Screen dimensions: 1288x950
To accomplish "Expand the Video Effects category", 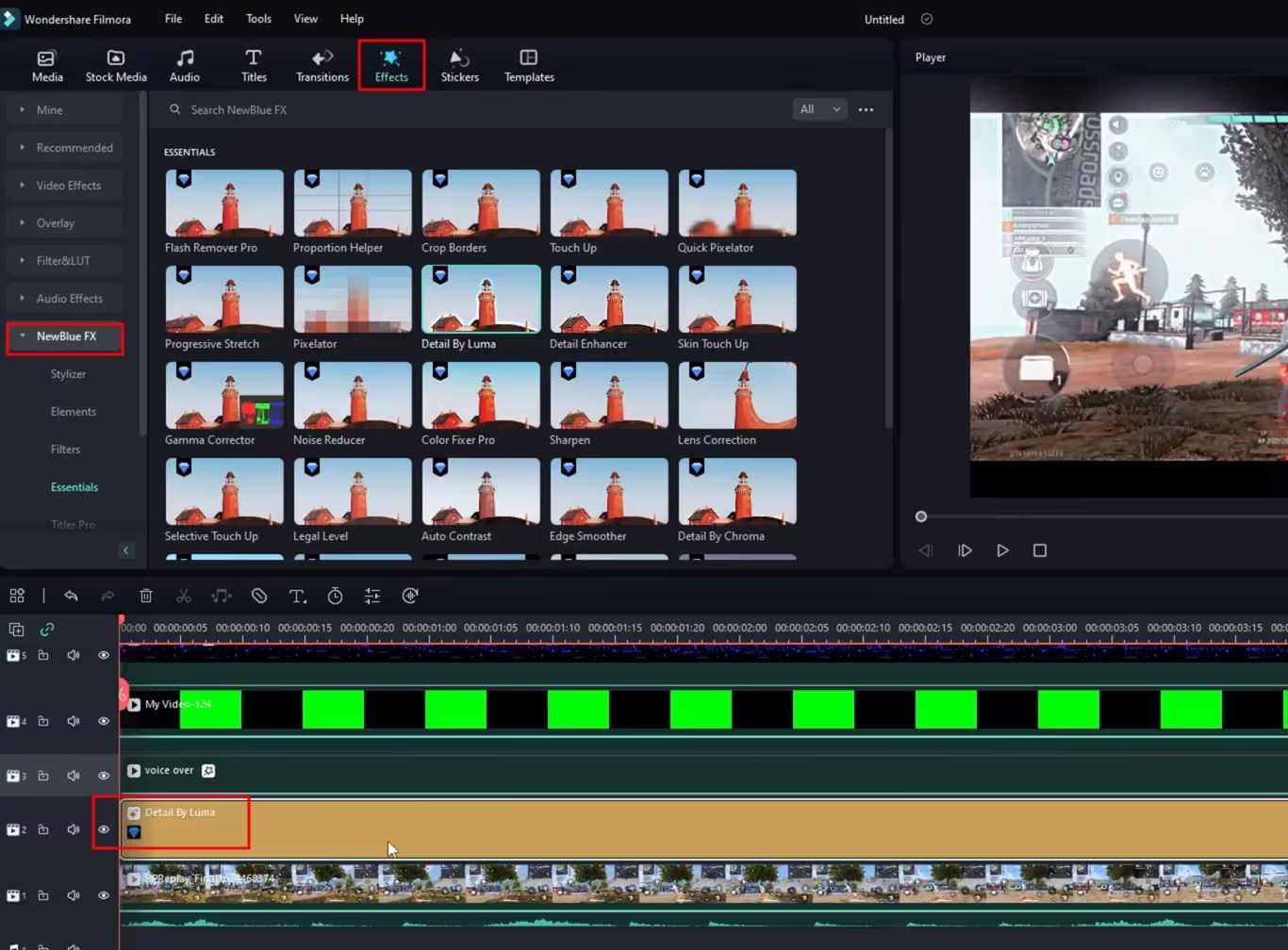I will pyautogui.click(x=68, y=186).
